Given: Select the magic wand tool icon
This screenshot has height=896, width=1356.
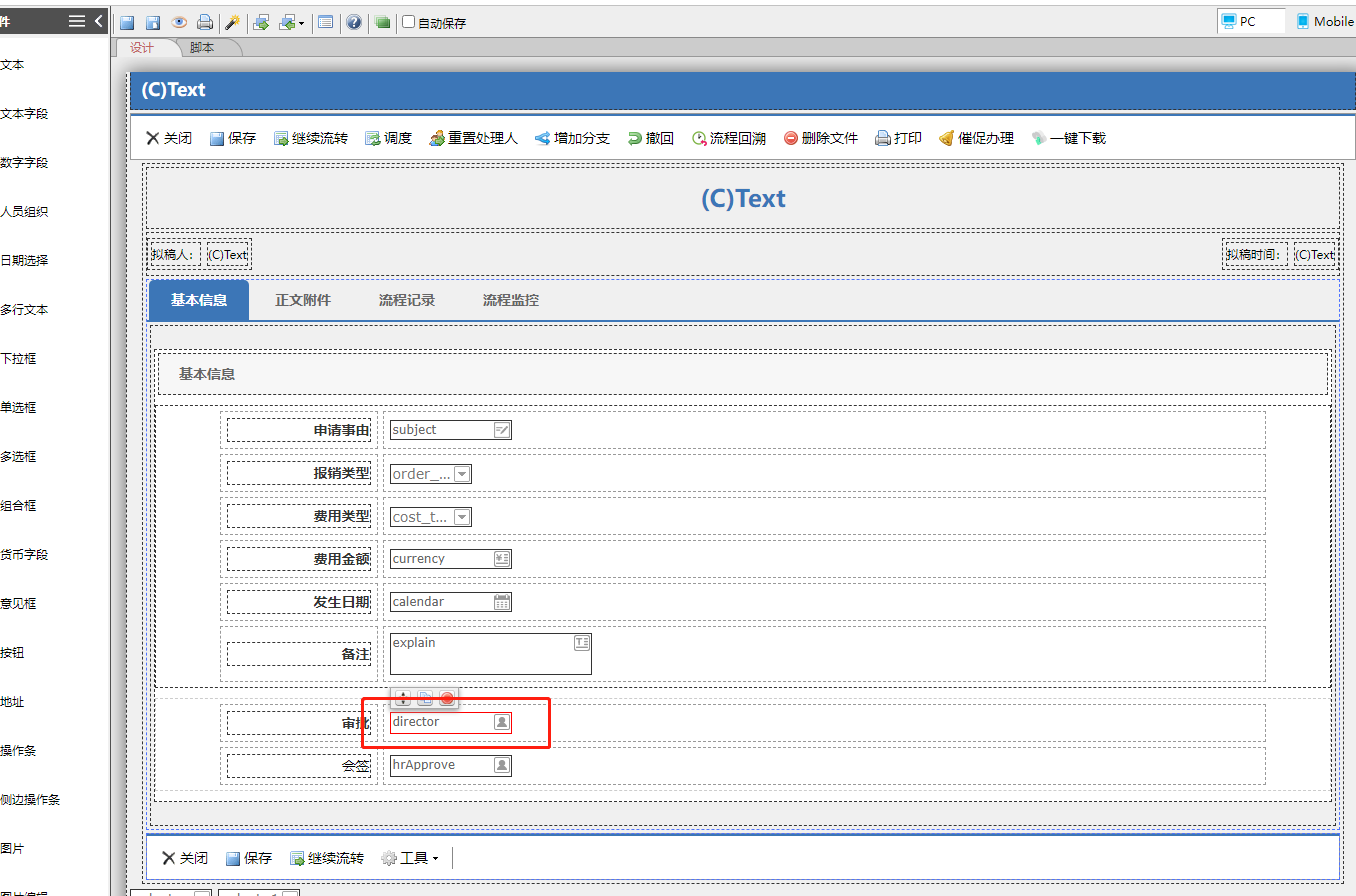Looking at the screenshot, I should pyautogui.click(x=232, y=22).
